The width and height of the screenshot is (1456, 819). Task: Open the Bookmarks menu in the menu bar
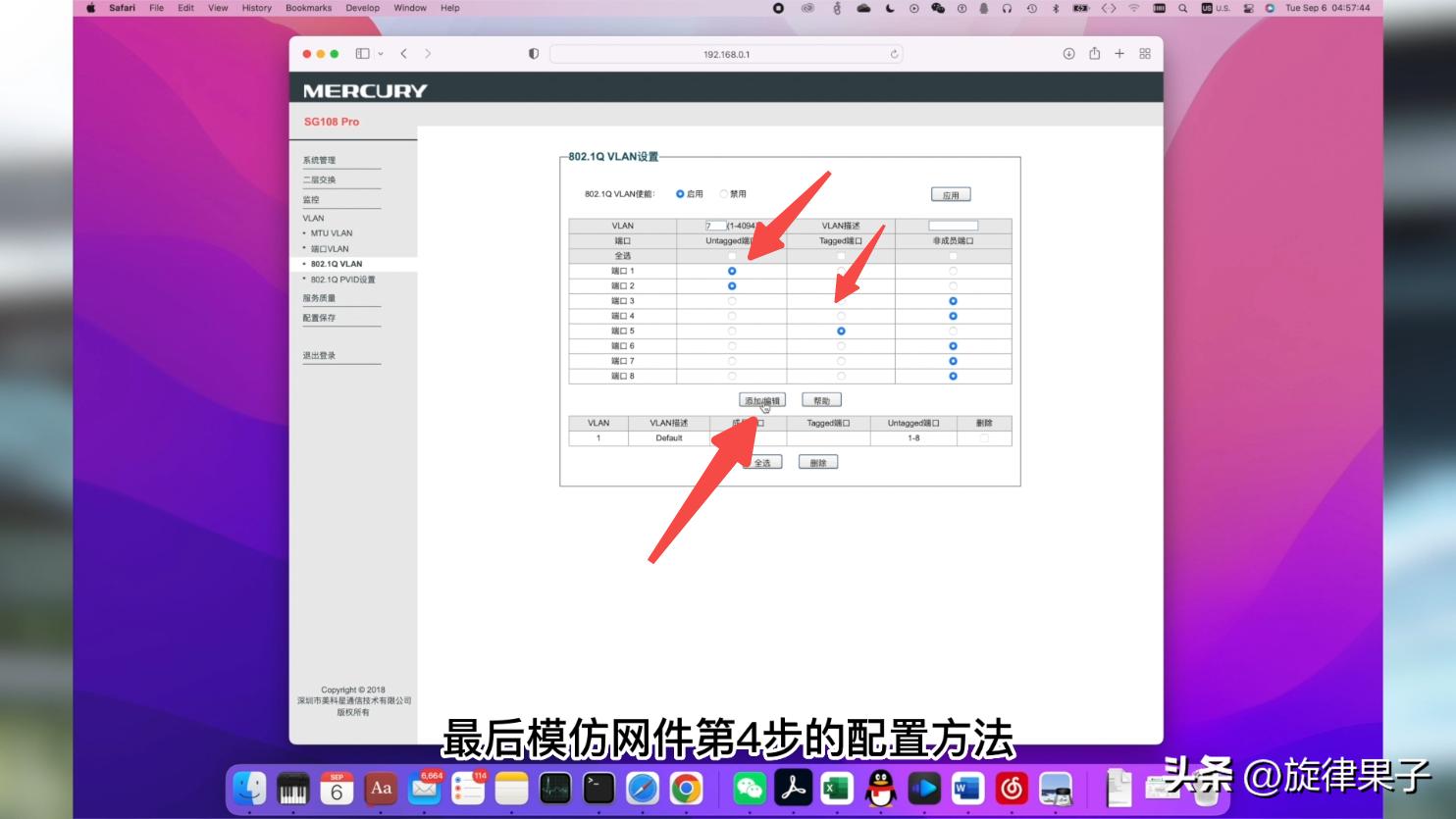[307, 8]
